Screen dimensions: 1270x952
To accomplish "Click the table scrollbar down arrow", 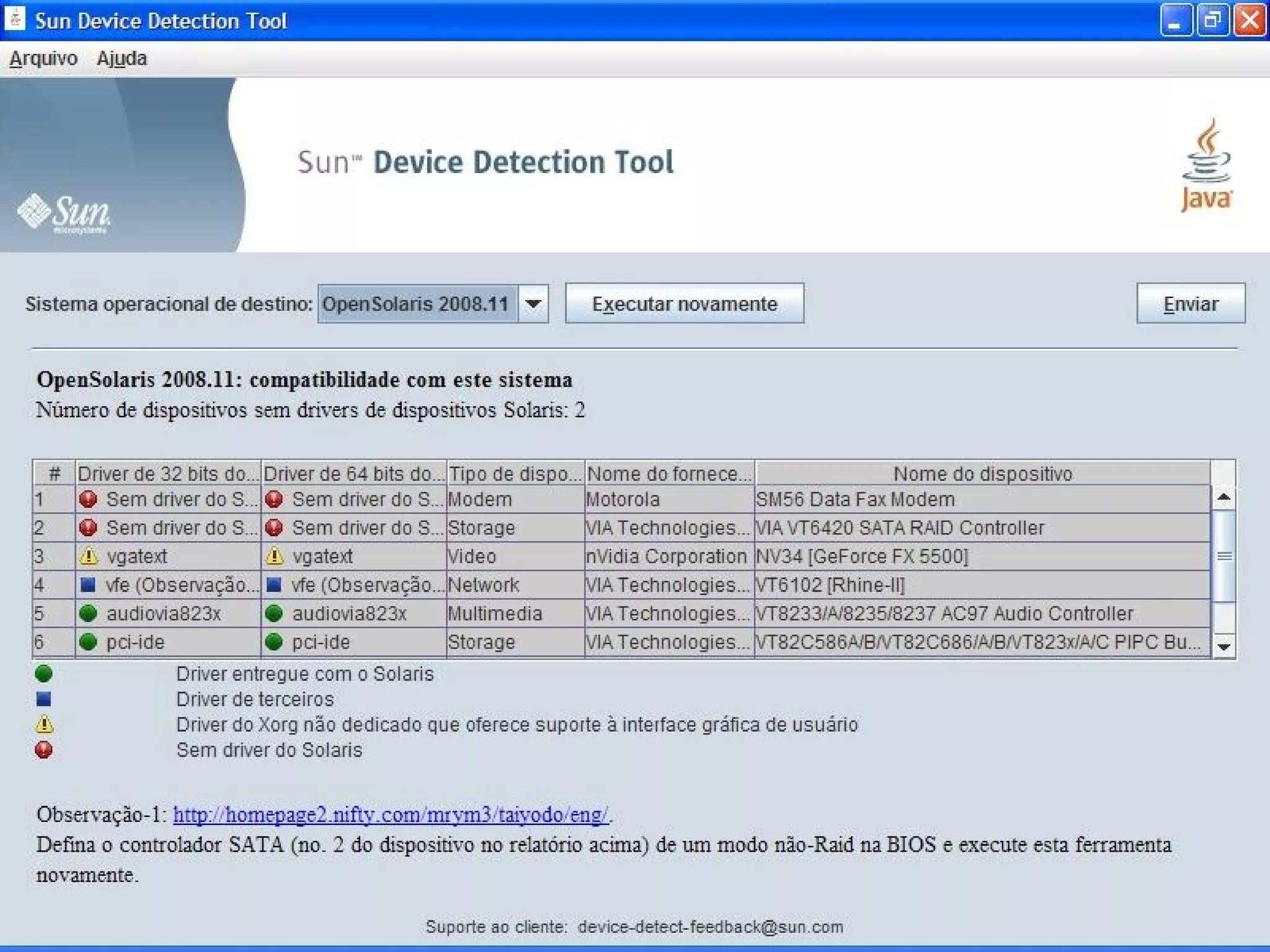I will point(1223,646).
